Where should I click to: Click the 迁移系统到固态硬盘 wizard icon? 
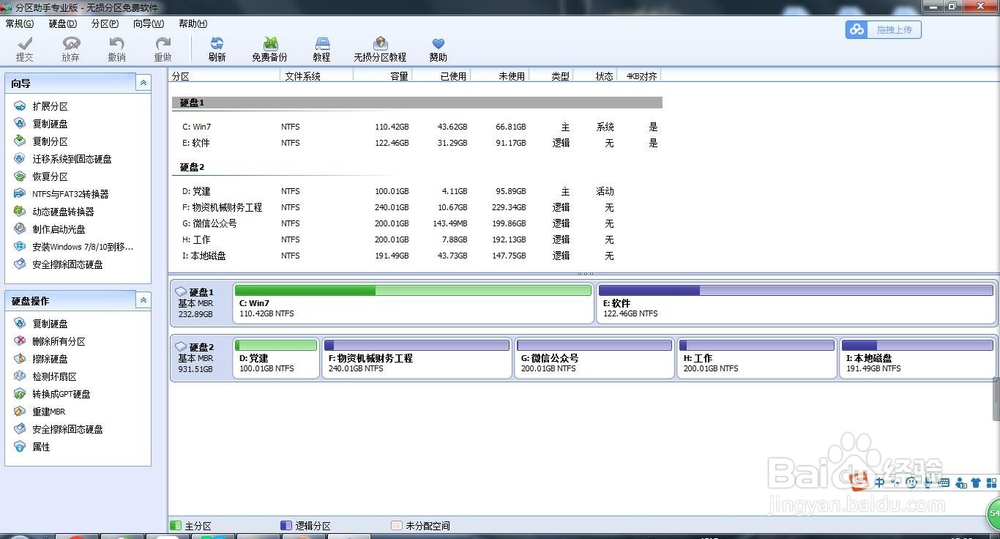20,159
